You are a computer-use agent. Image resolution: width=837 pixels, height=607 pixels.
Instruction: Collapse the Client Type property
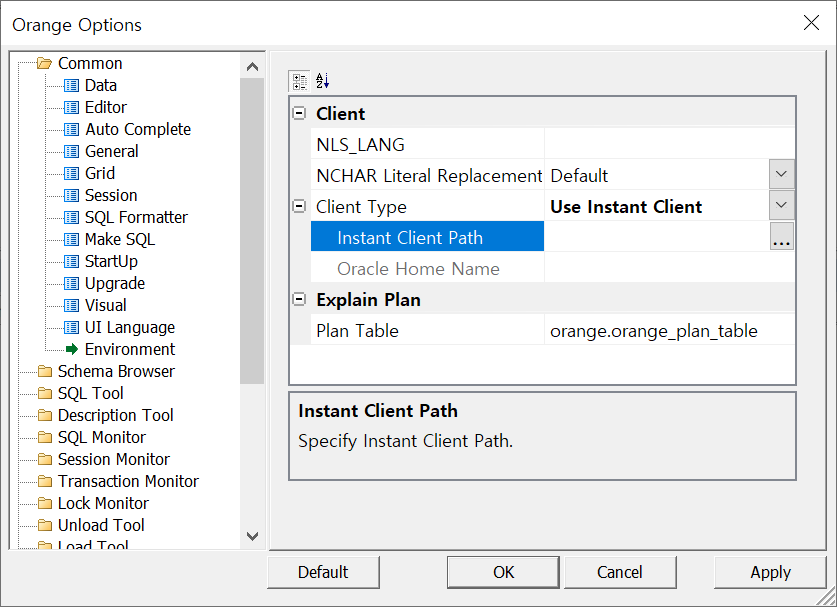click(299, 206)
